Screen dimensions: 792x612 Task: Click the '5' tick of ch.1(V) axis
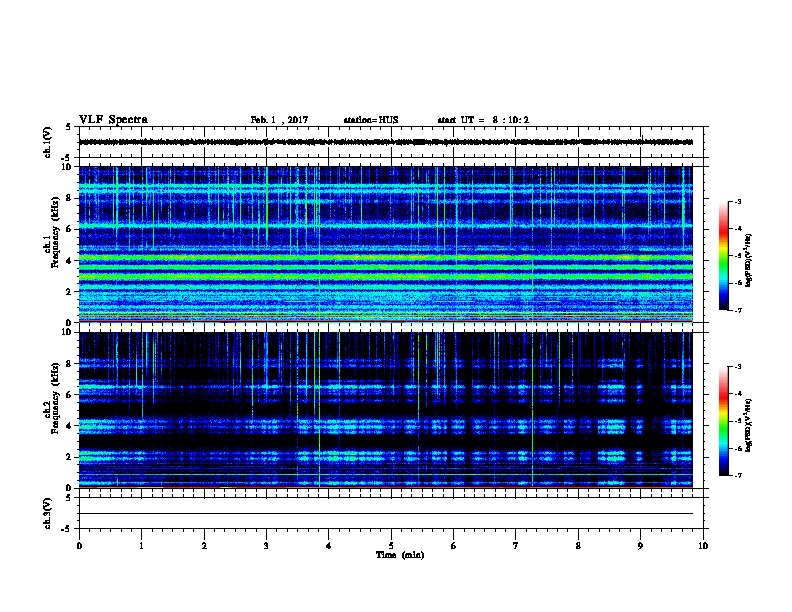pos(68,127)
